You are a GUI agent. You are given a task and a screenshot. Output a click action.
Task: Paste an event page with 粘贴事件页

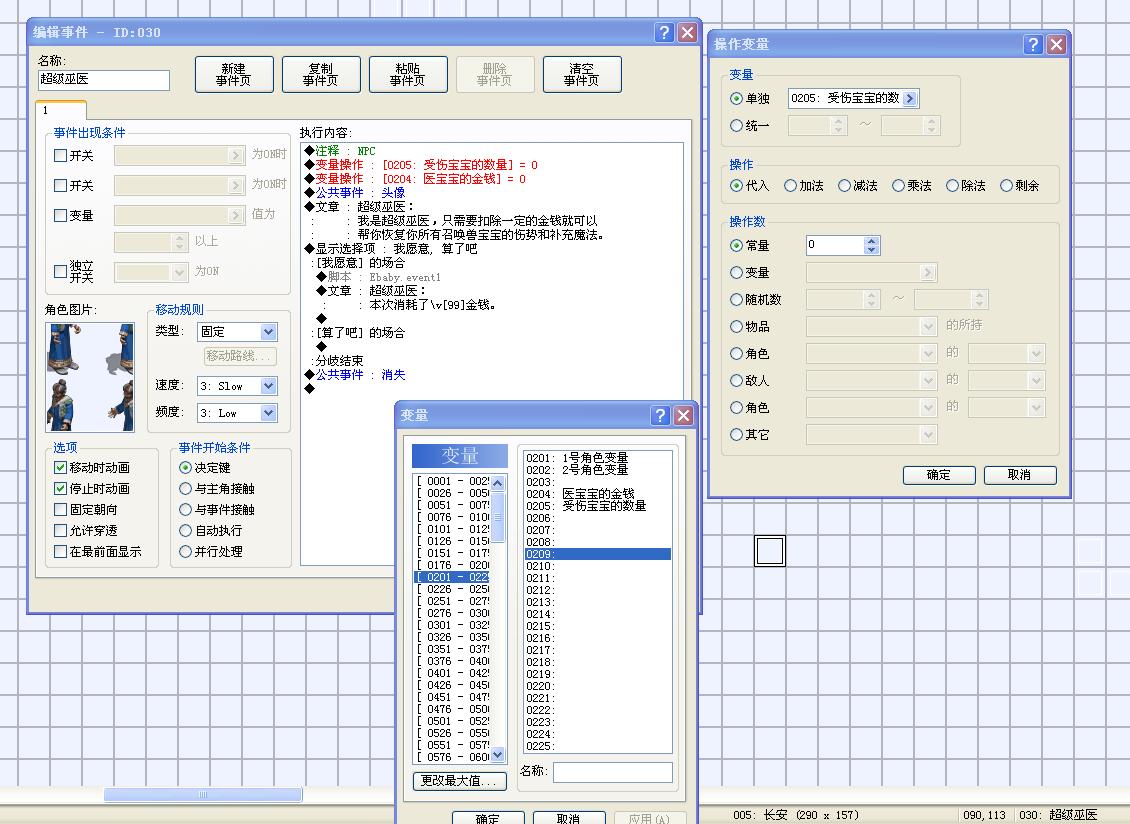pos(408,74)
